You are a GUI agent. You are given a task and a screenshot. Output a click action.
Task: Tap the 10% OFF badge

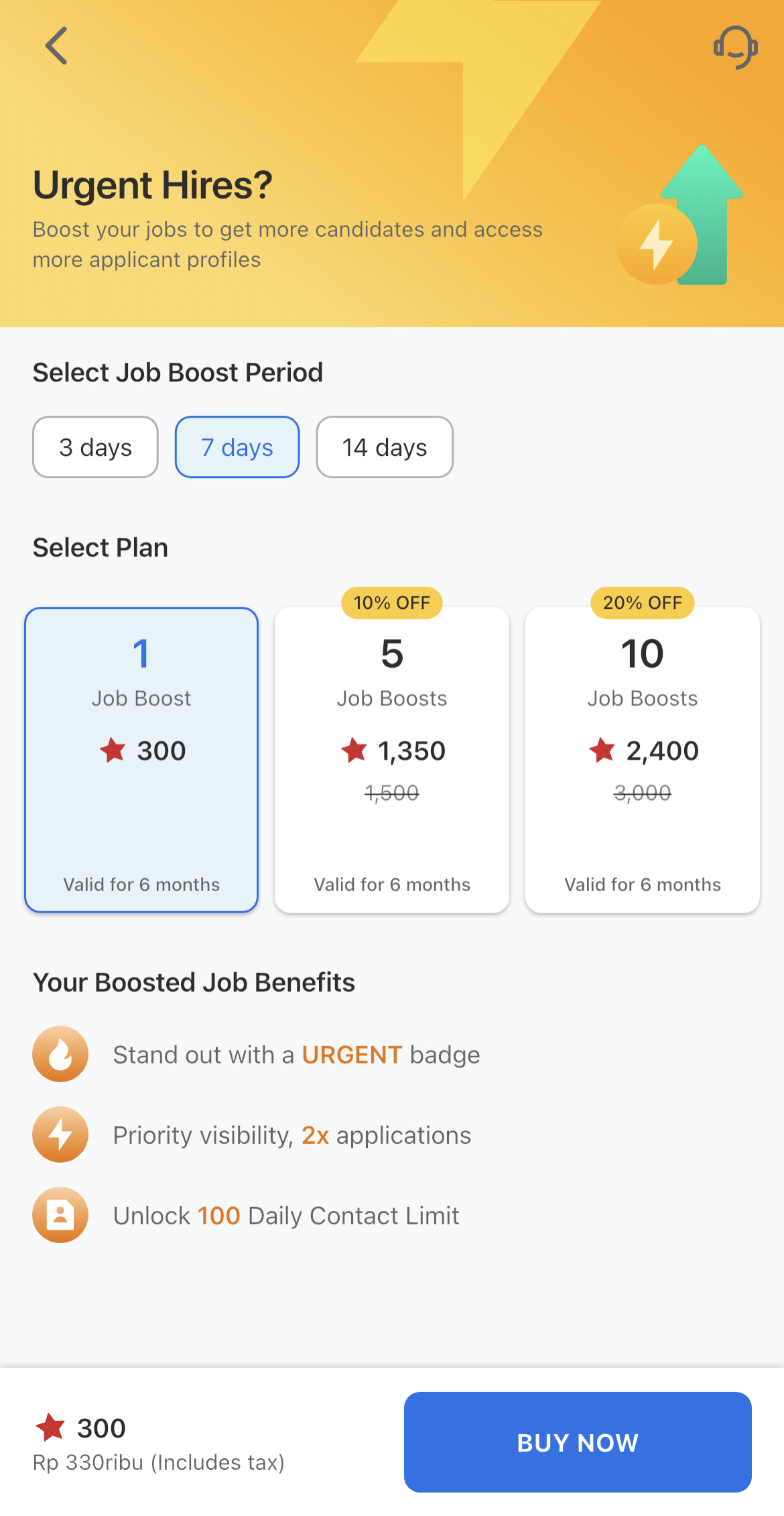(x=392, y=603)
